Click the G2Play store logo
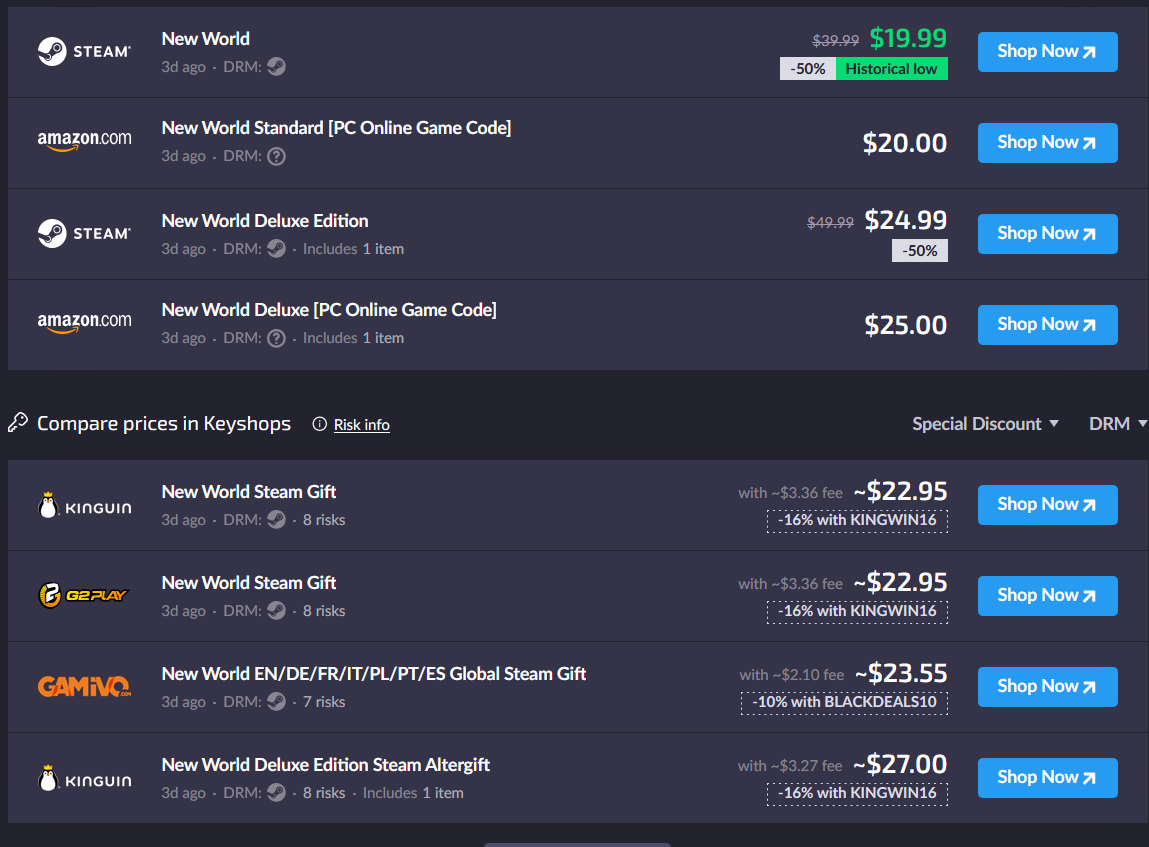 click(x=84, y=596)
